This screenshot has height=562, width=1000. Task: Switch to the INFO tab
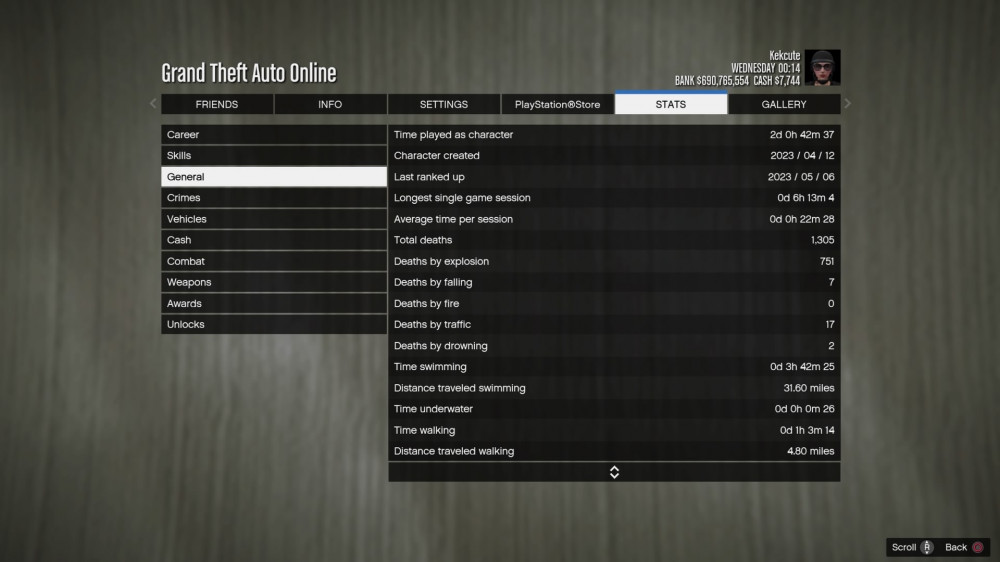coord(330,104)
